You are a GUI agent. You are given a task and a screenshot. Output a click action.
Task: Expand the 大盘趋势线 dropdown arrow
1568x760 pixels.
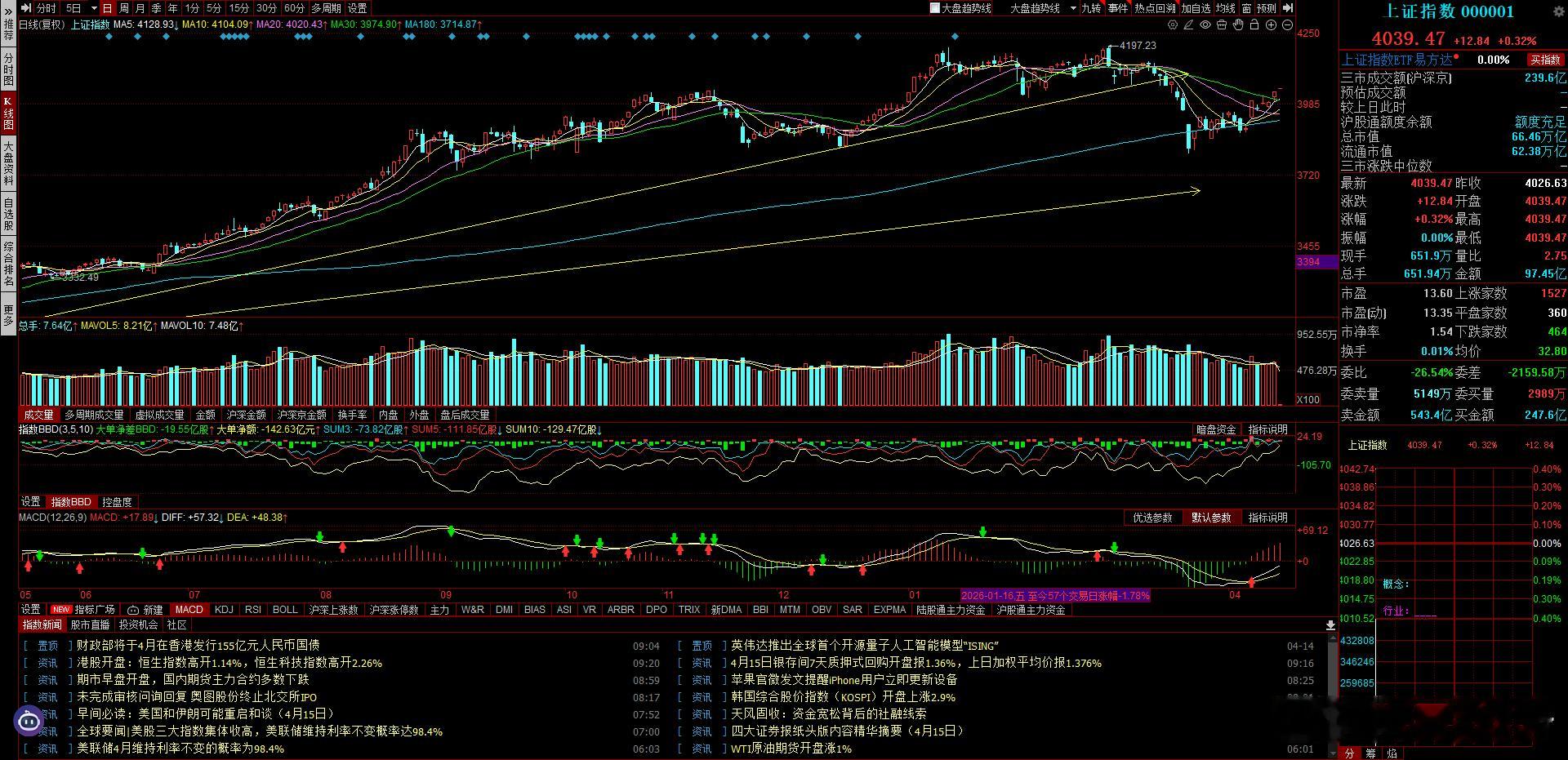click(x=1073, y=7)
